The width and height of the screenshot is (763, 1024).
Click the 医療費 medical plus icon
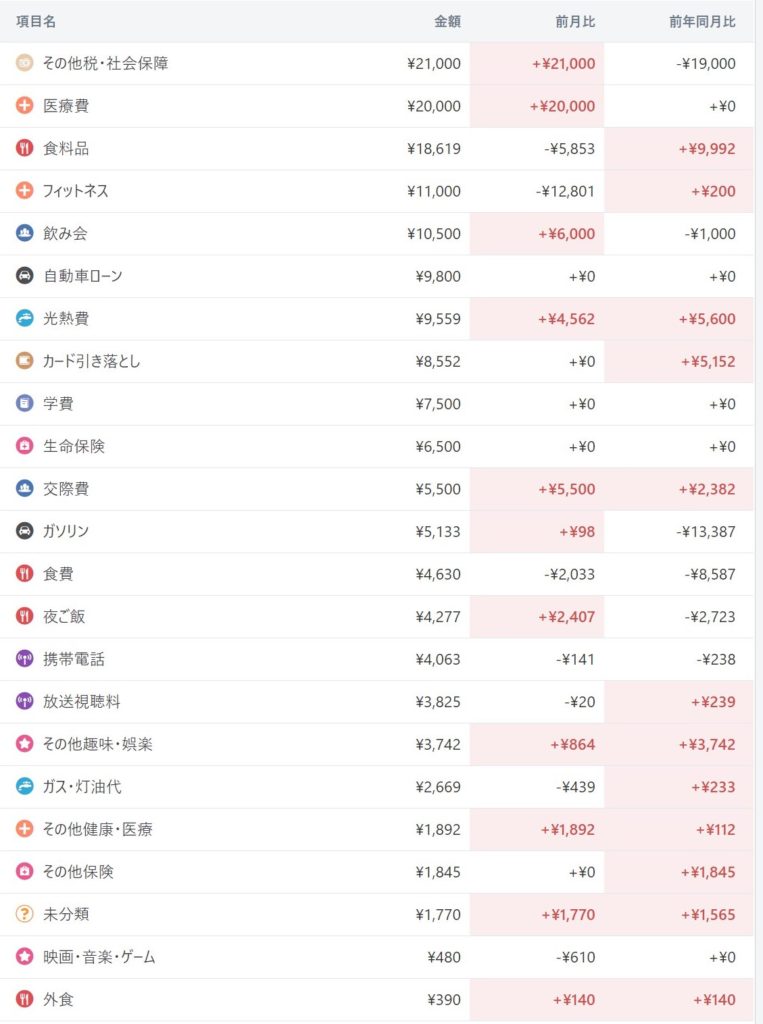coord(25,106)
